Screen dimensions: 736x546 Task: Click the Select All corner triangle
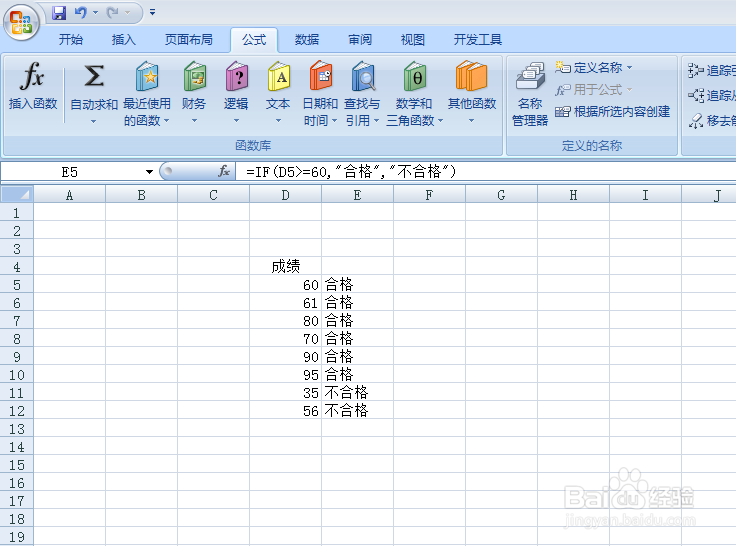pyautogui.click(x=17, y=194)
